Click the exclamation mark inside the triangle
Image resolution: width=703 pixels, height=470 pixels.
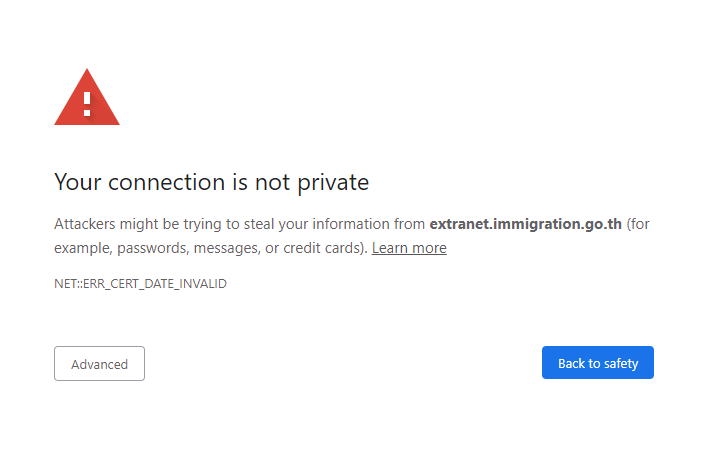coord(87,102)
